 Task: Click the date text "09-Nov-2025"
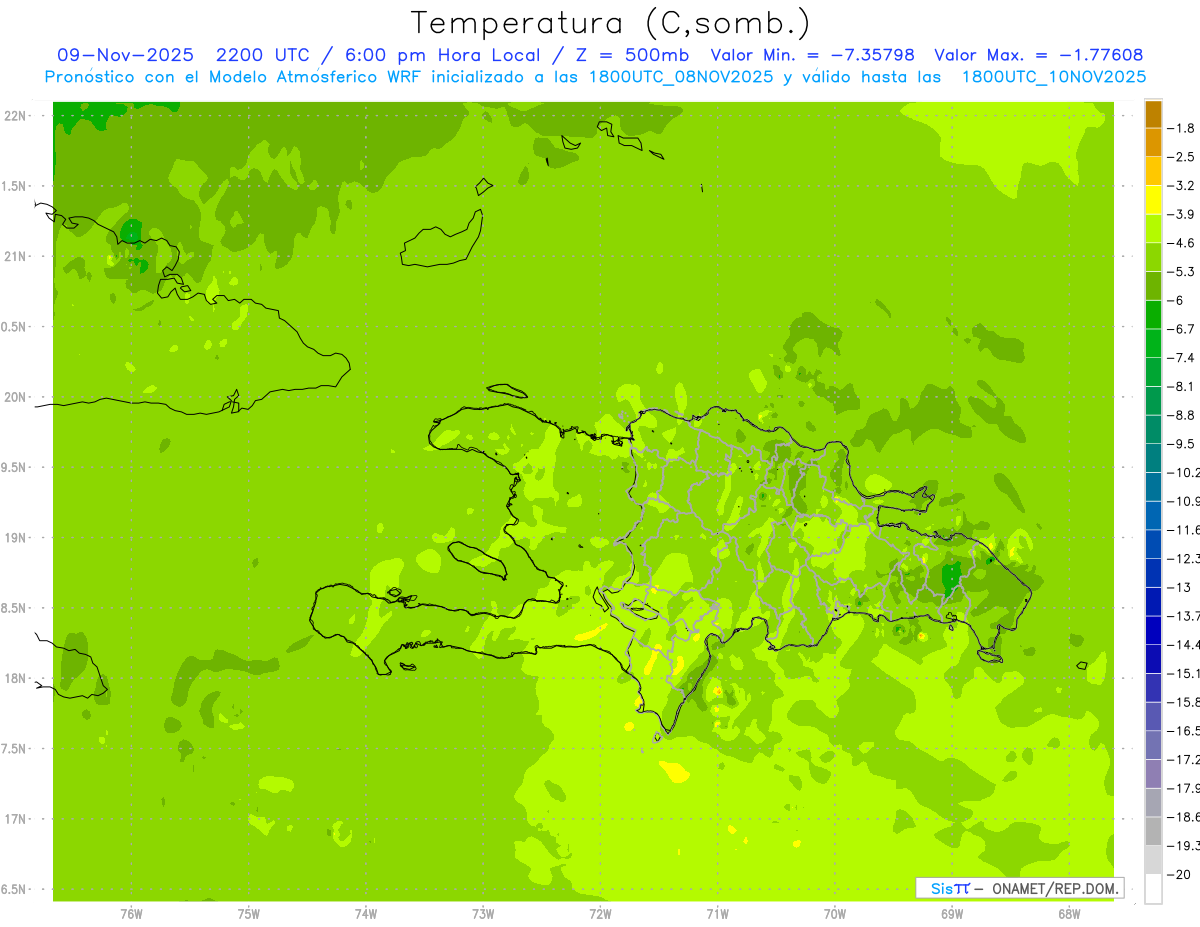pyautogui.click(x=125, y=55)
